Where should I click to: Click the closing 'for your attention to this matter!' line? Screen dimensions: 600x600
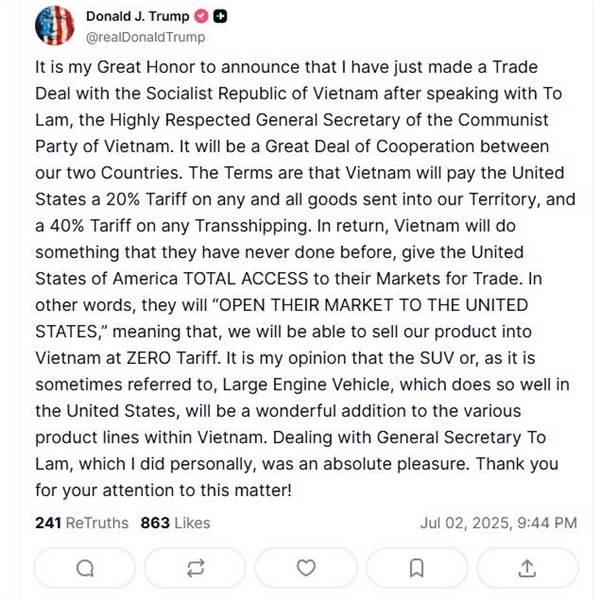[x=163, y=491]
